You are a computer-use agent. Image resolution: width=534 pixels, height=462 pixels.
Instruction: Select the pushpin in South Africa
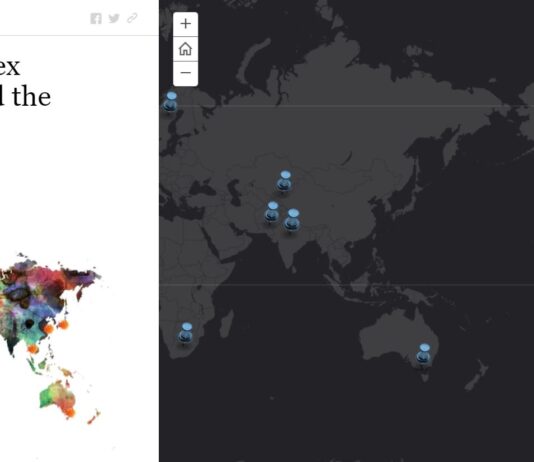tap(185, 333)
